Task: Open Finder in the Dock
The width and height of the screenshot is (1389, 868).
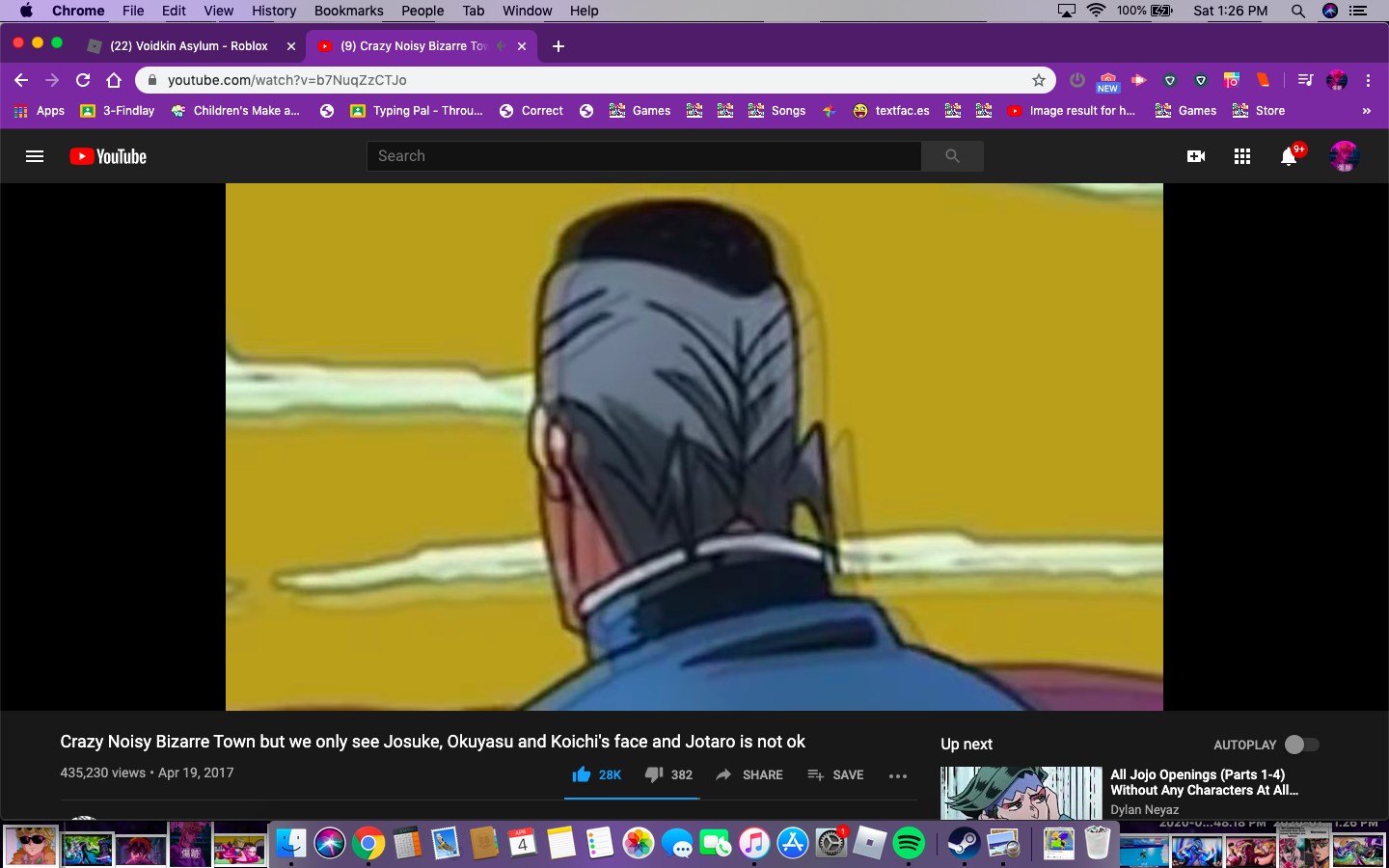Action: coord(291,843)
